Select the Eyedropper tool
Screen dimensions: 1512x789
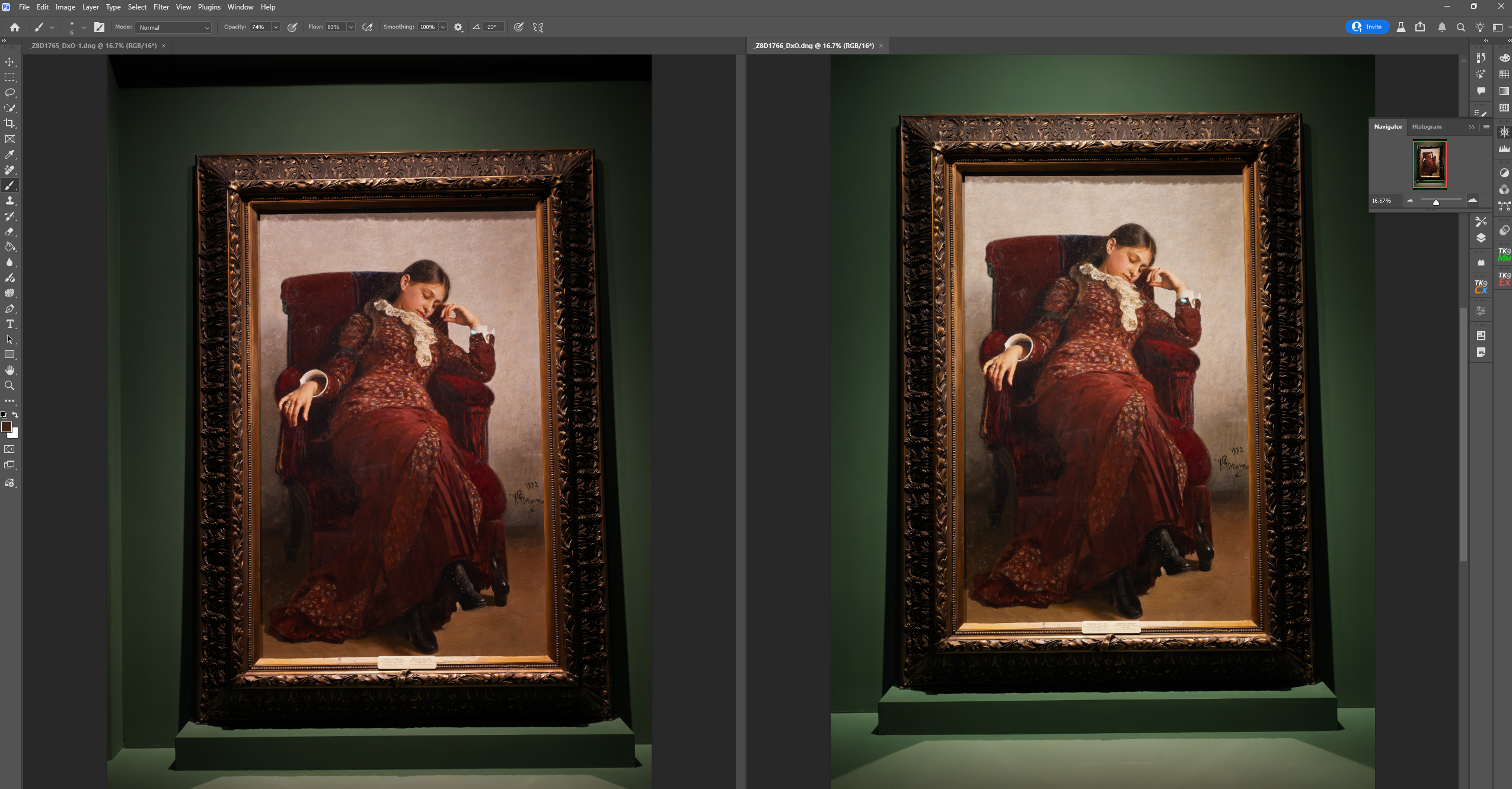coord(9,155)
